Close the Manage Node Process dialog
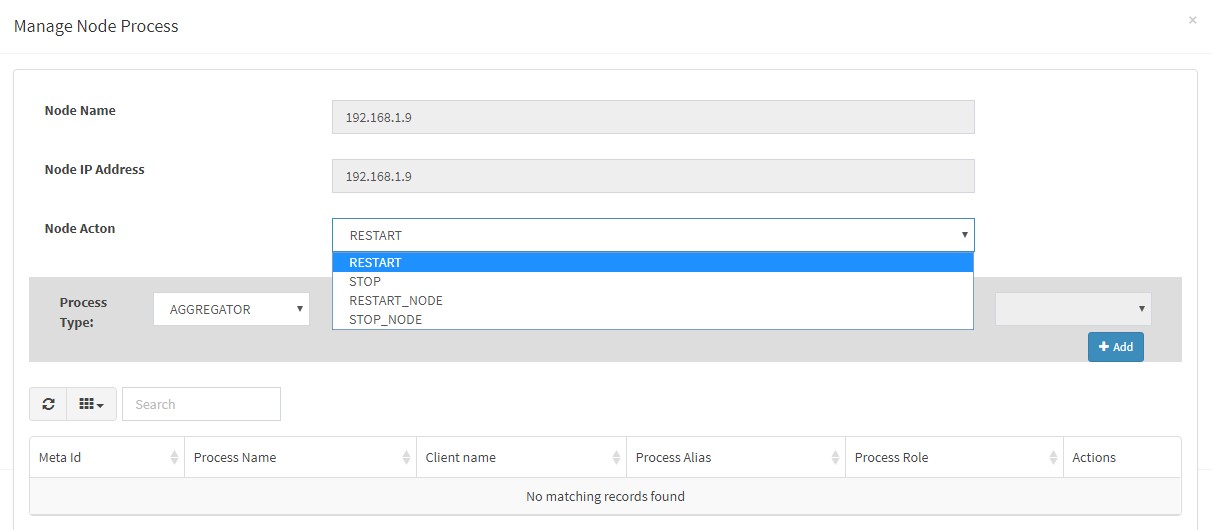 point(1192,20)
